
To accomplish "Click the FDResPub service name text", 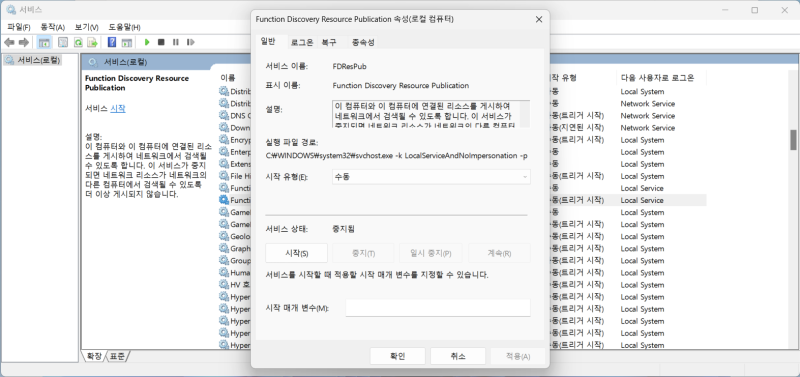I will point(349,66).
